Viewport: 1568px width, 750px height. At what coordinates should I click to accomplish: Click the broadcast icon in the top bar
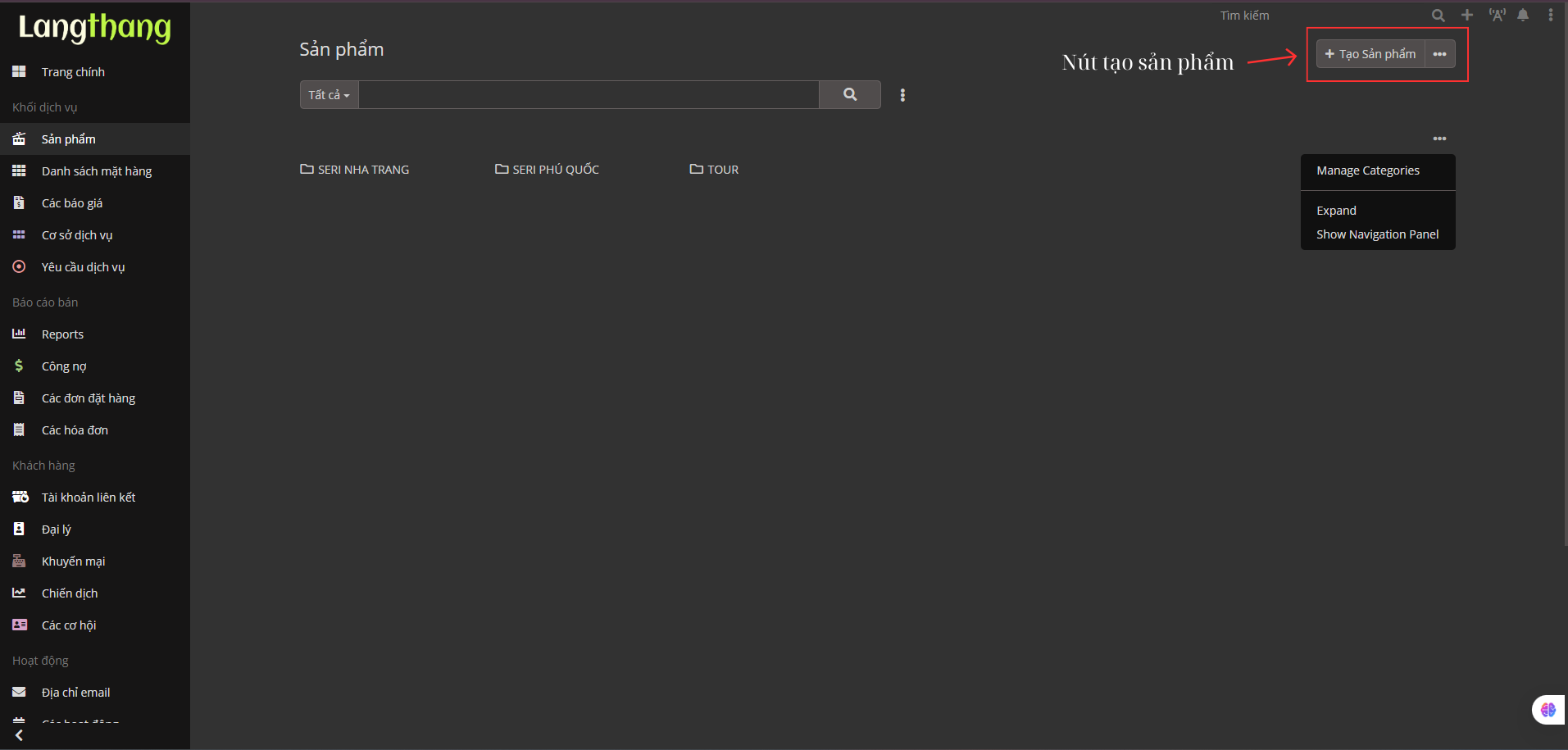point(1497,16)
